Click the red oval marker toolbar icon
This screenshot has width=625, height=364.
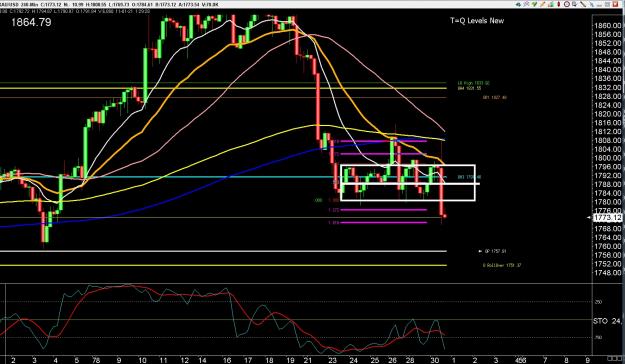[558, 4]
